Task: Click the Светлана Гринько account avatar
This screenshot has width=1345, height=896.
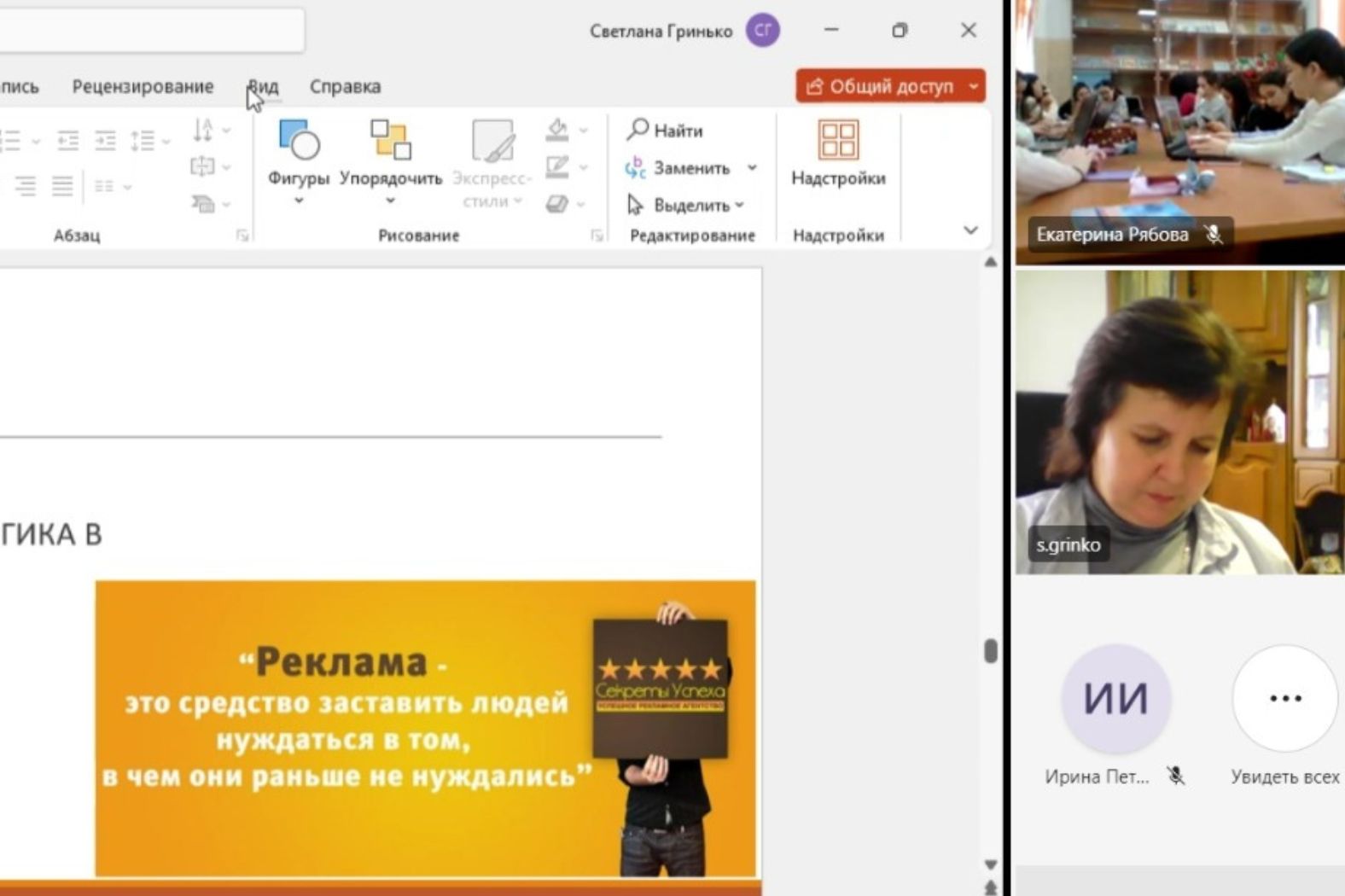Action: point(762,31)
